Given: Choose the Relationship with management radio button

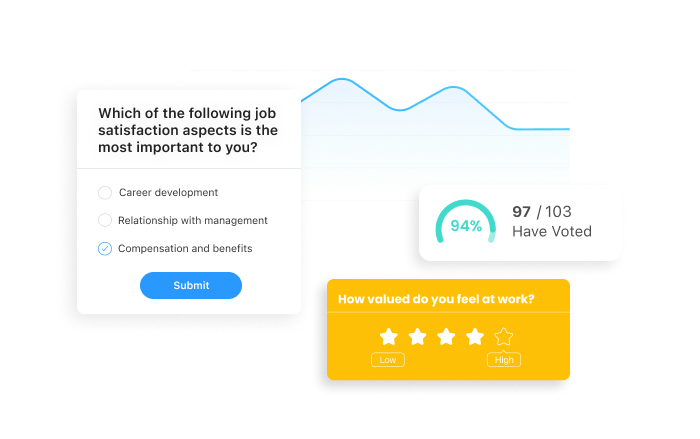Looking at the screenshot, I should click(105, 220).
